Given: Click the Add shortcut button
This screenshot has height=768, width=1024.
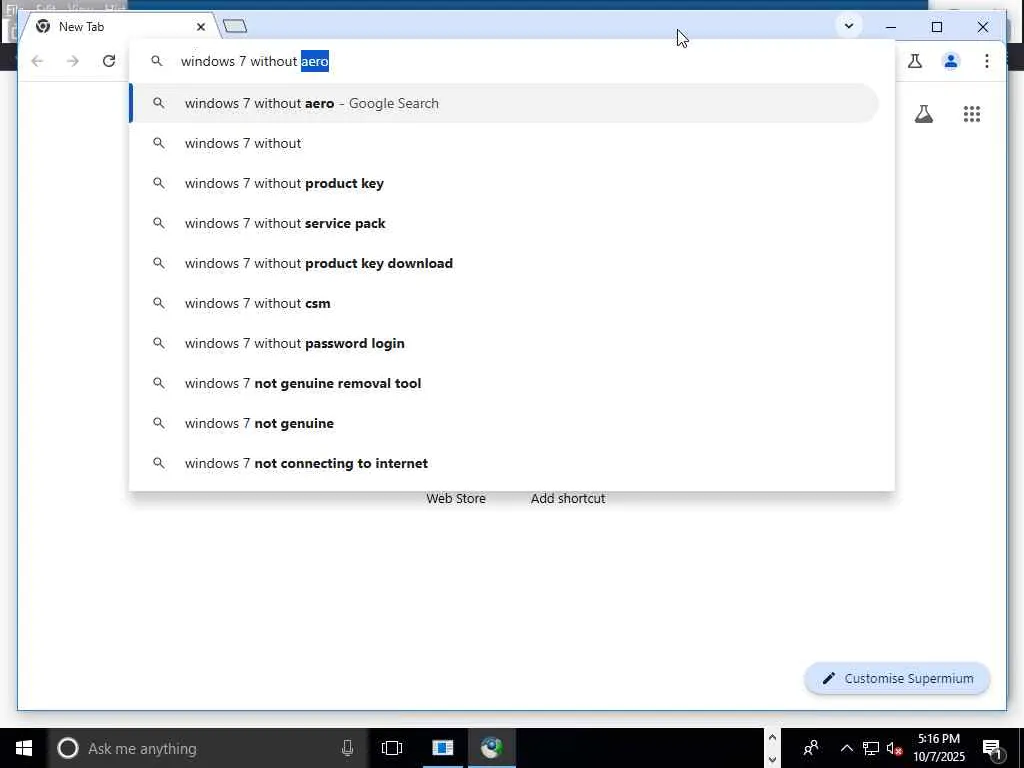Looking at the screenshot, I should pyautogui.click(x=568, y=498).
